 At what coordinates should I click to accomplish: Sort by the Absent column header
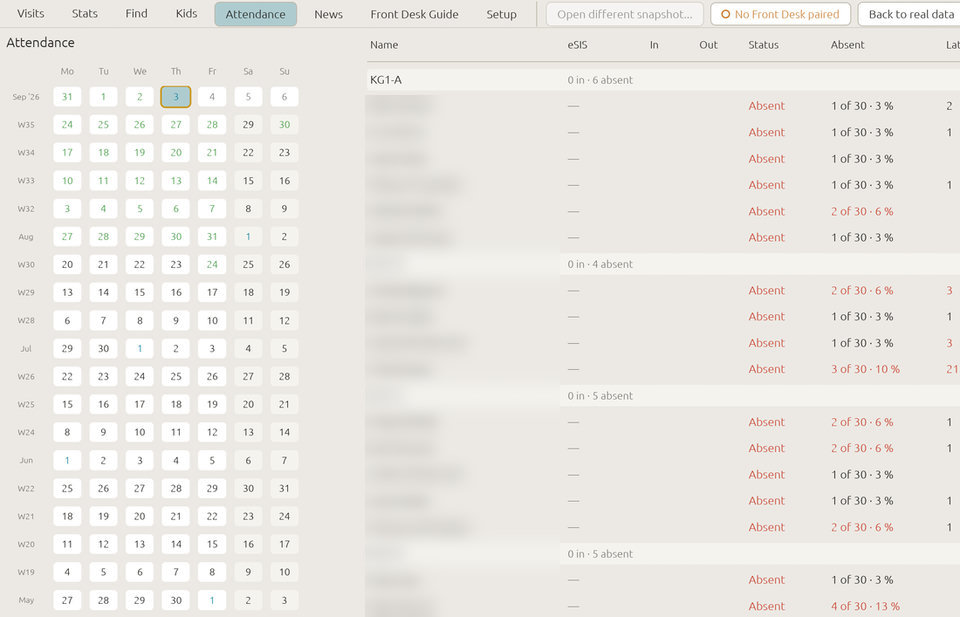(847, 45)
